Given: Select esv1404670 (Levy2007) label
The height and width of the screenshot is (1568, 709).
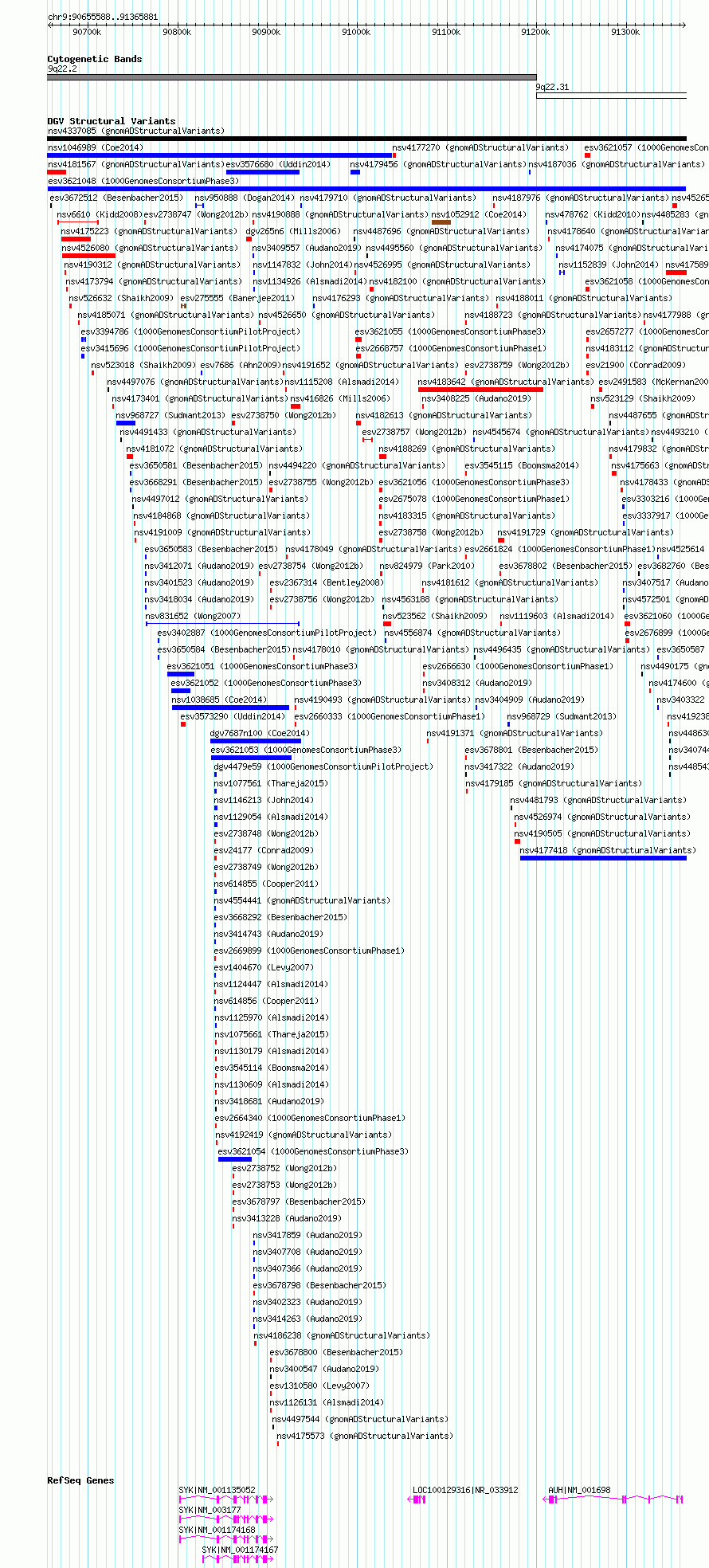Looking at the screenshot, I should 264,967.
